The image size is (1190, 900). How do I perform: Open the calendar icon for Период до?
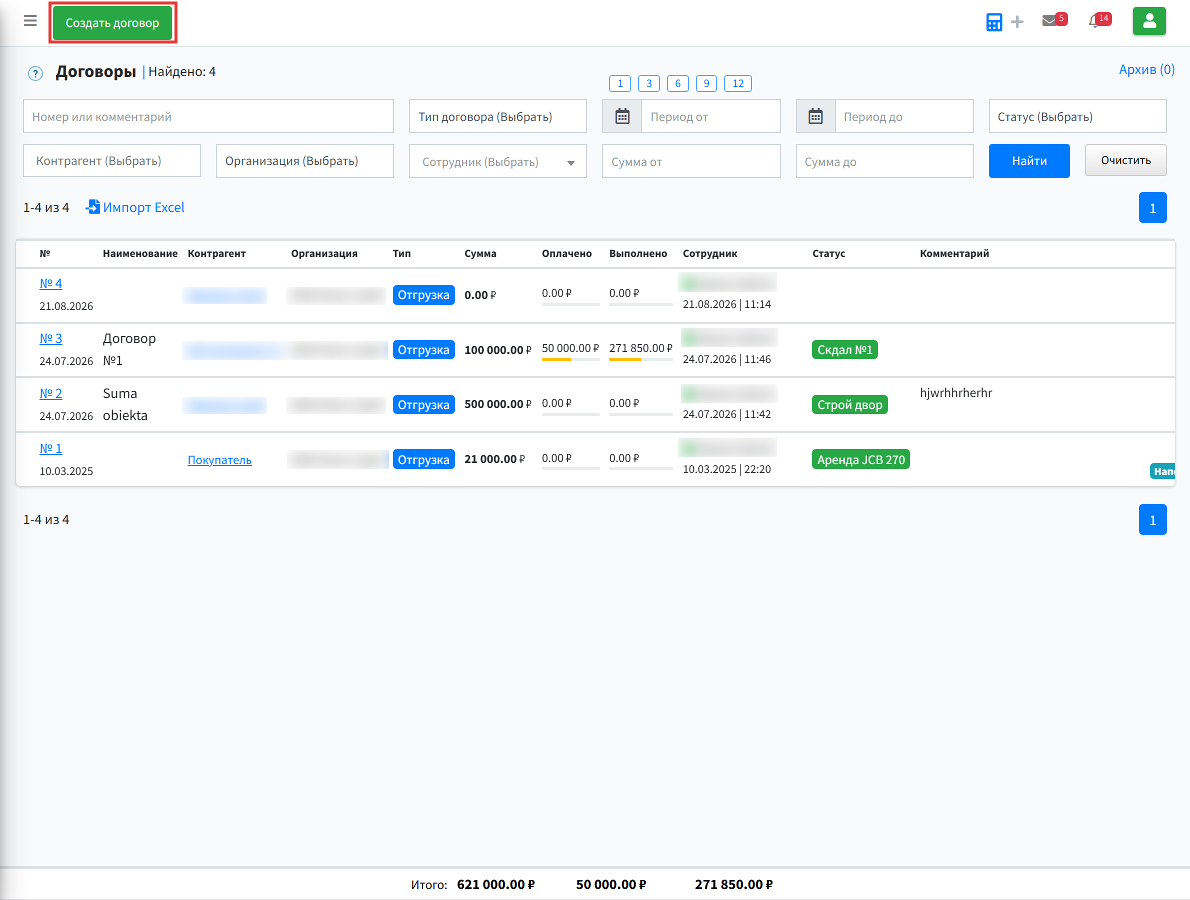pyautogui.click(x=815, y=116)
